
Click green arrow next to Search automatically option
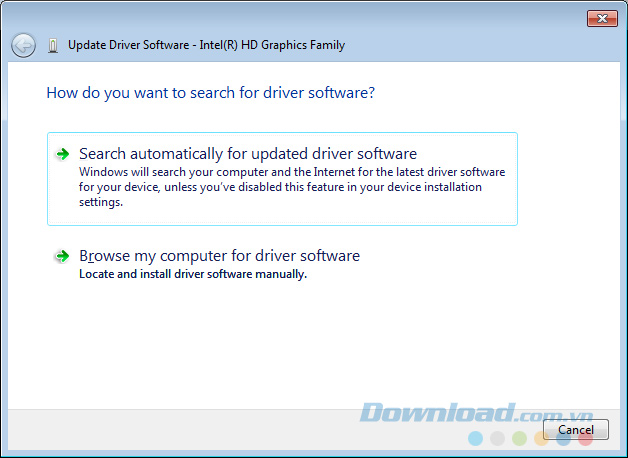coord(62,154)
